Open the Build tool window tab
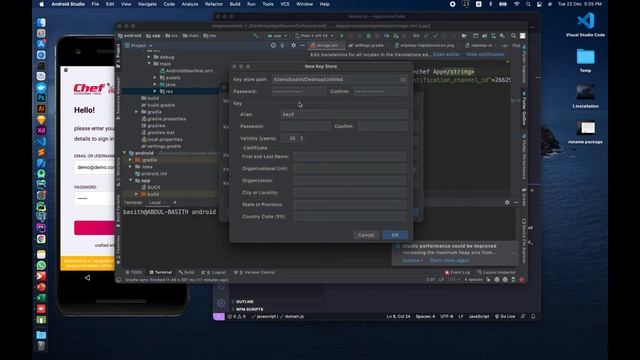This screenshot has width=640, height=360. click(187, 272)
